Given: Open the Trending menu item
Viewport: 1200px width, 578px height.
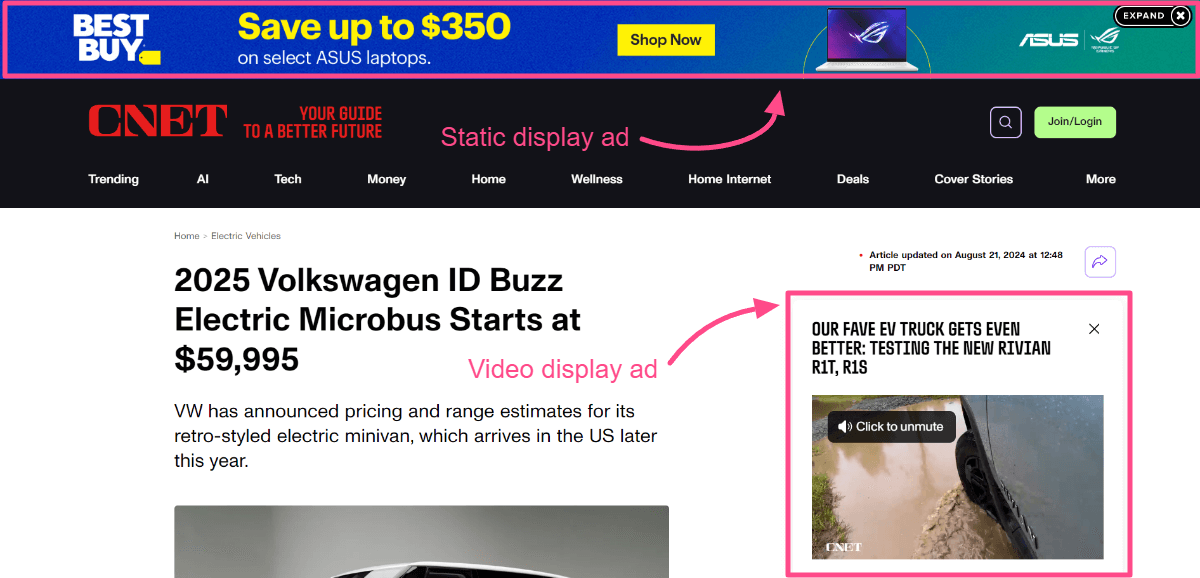Looking at the screenshot, I should click(x=113, y=179).
